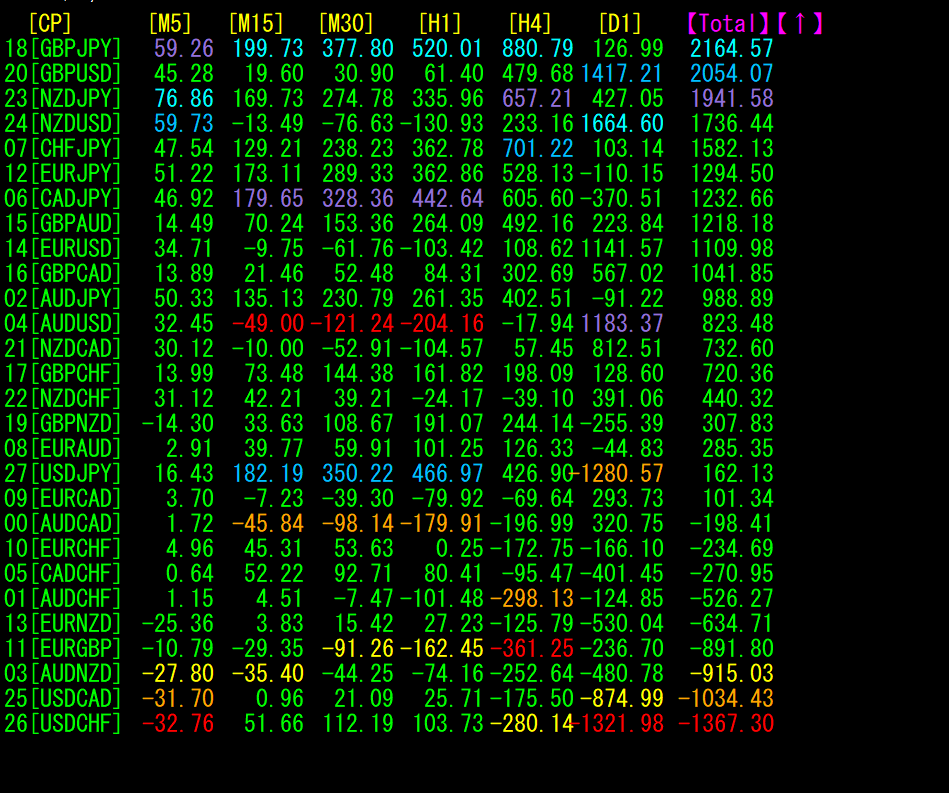The width and height of the screenshot is (949, 793).
Task: Select the 08[EURAUD] row label
Action: (63, 449)
